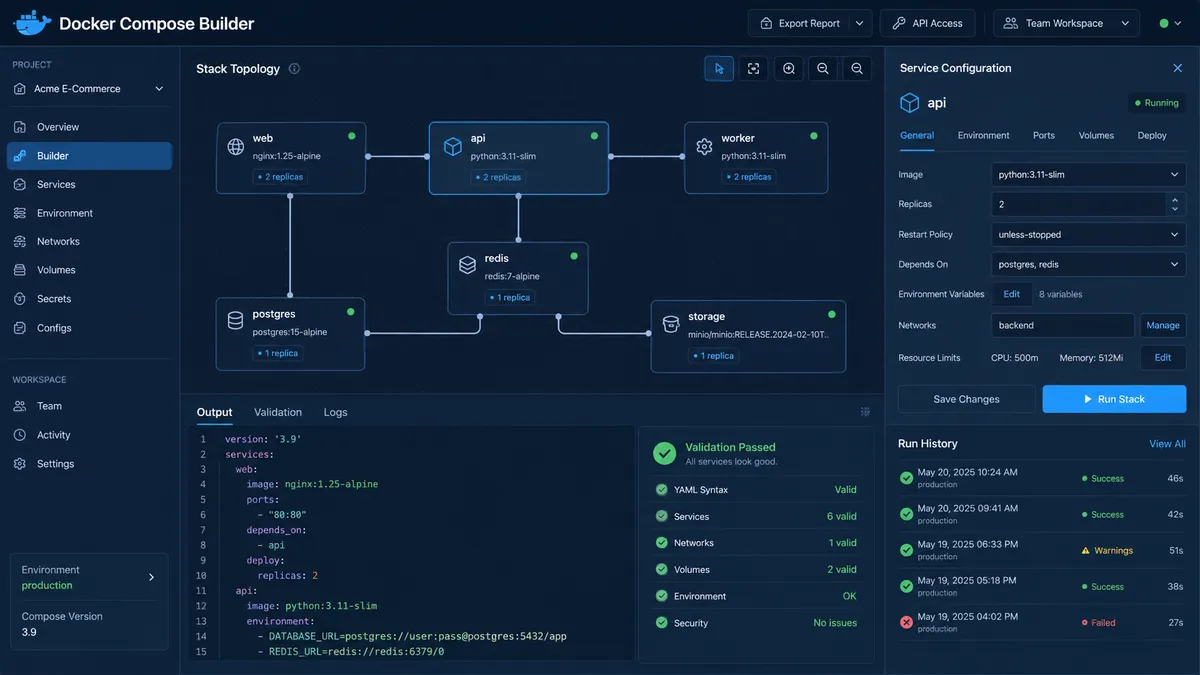Select the pointer tool in Stack Topology

pos(719,68)
